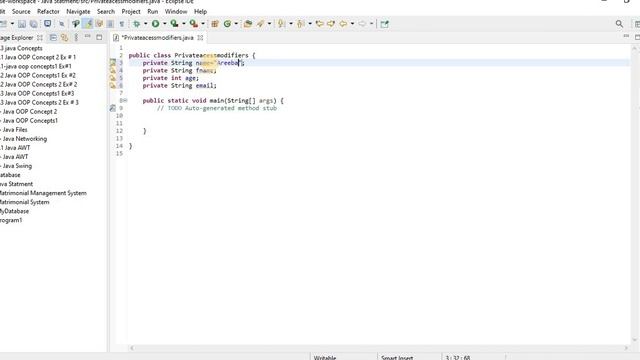Open the Run menu
The image size is (640, 360).
[x=153, y=11]
